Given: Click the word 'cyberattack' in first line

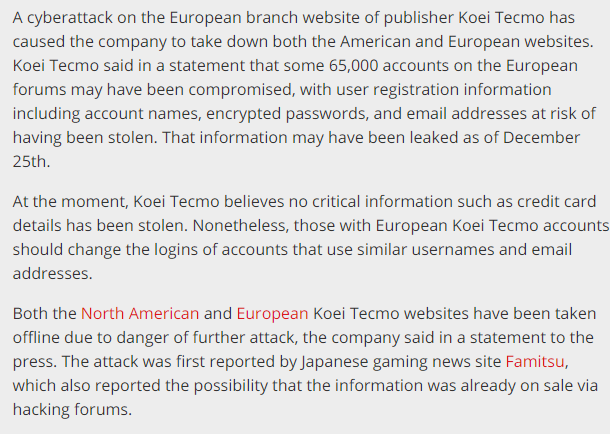Looking at the screenshot, I should point(70,18).
